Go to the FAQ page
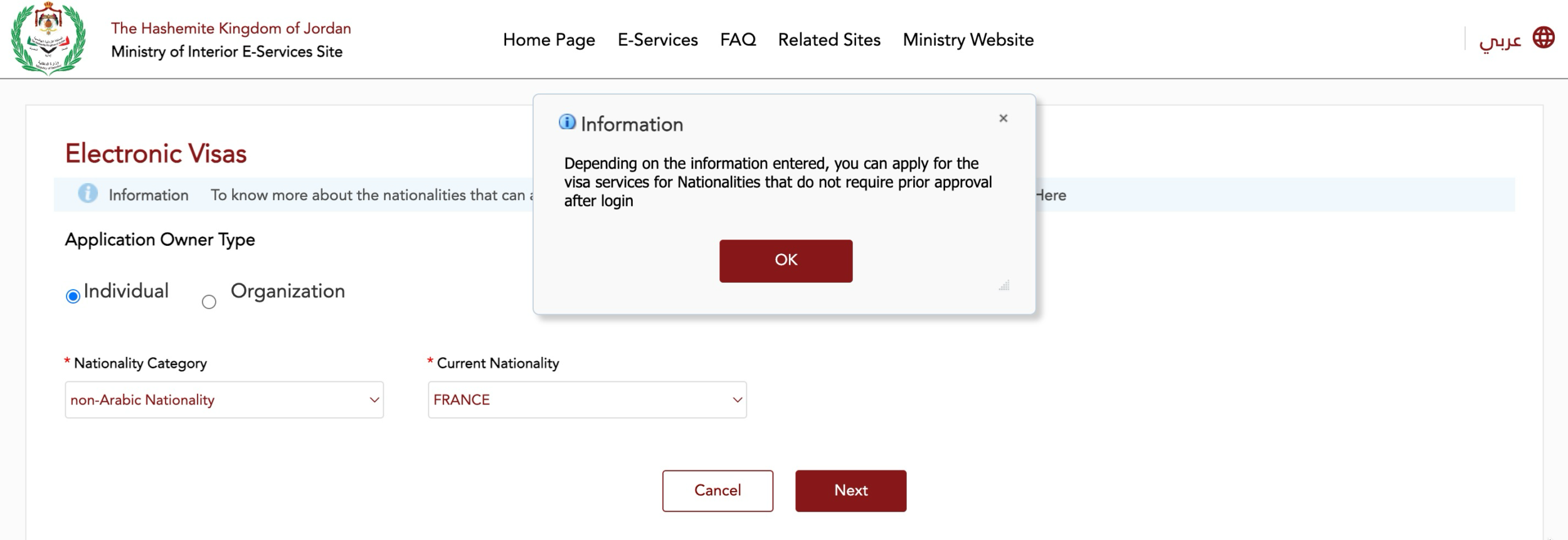Viewport: 1568px width, 540px height. coord(738,40)
